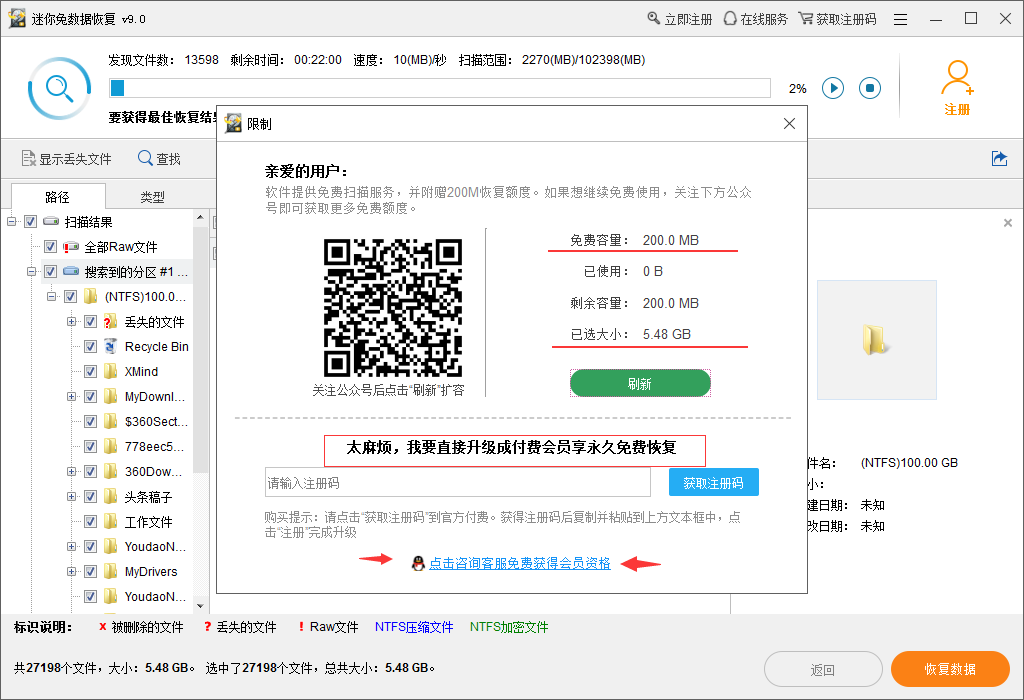1024x700 pixels.
Task: Click the 丢失的文件 question folder icon
Action: coord(110,321)
